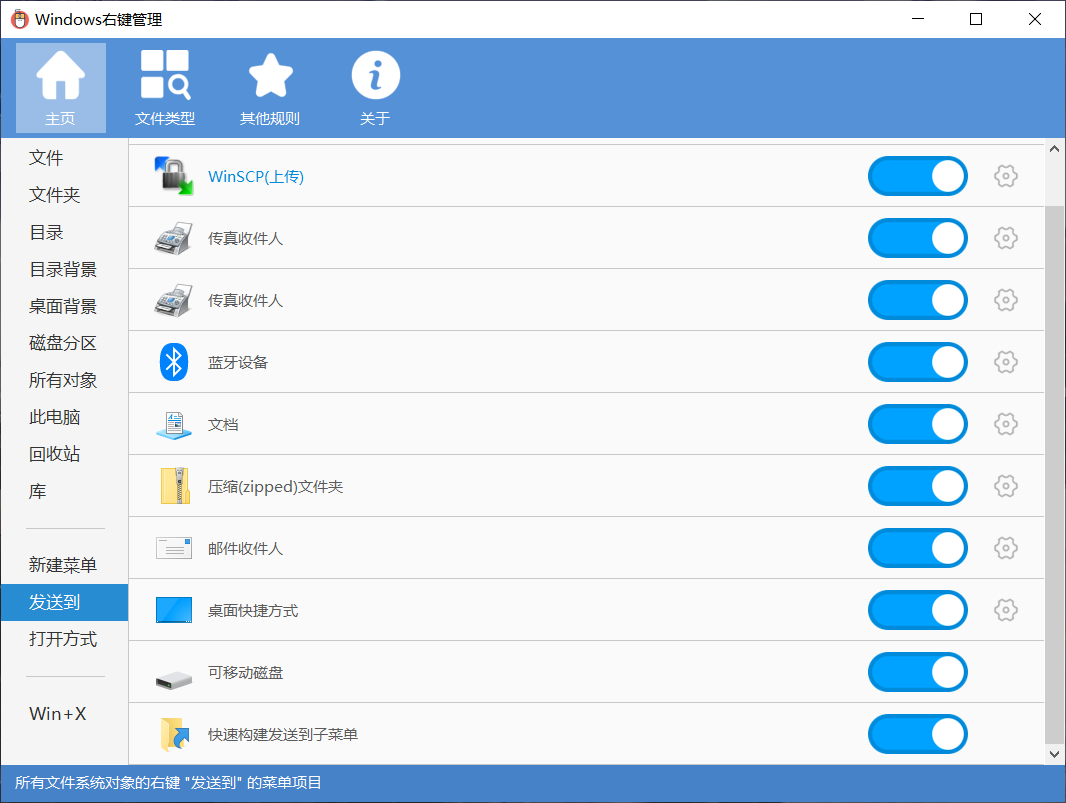This screenshot has width=1066, height=803.
Task: Toggle the 压缩(zipped)文件夹 switch
Action: 918,486
